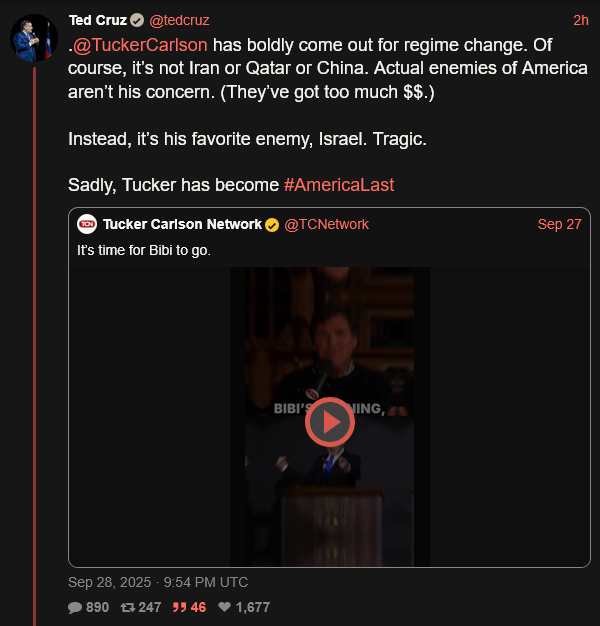Screen dimensions: 600x626
Task: Open the 2h timestamp link
Action: click(581, 20)
